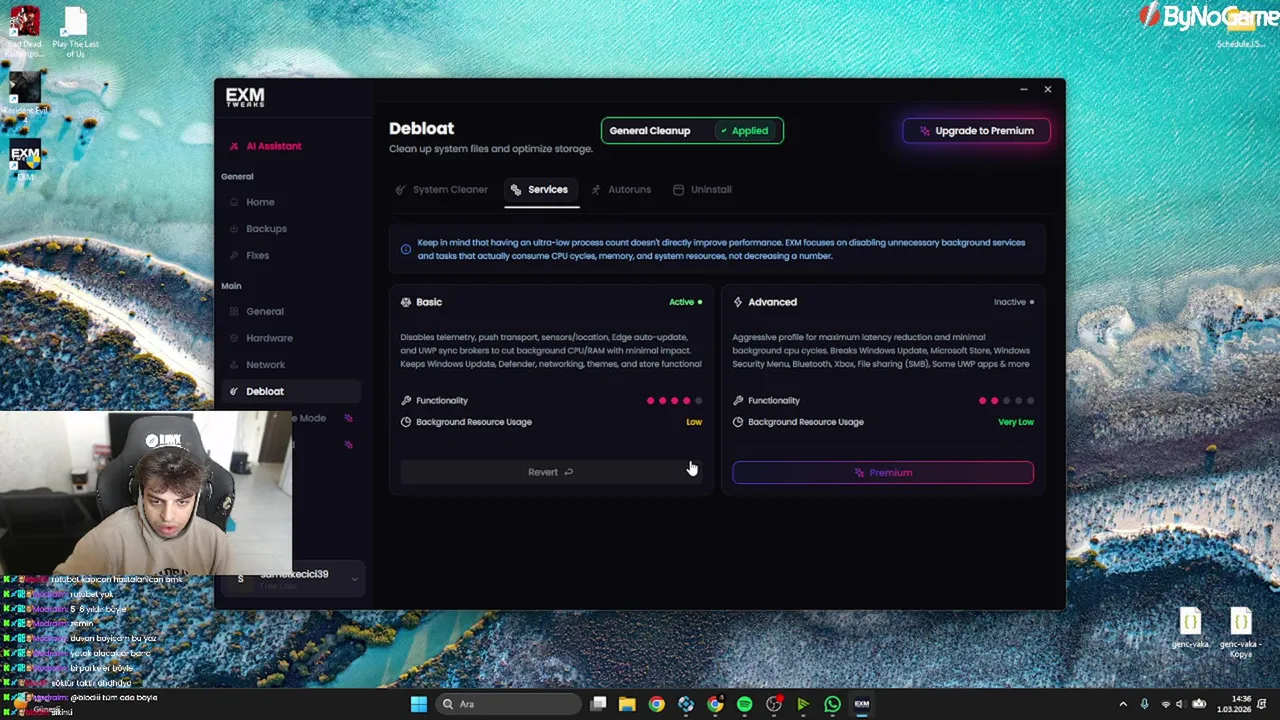The height and width of the screenshot is (720, 1280).
Task: Click the Basic Functionality rating dots
Action: [x=674, y=401]
